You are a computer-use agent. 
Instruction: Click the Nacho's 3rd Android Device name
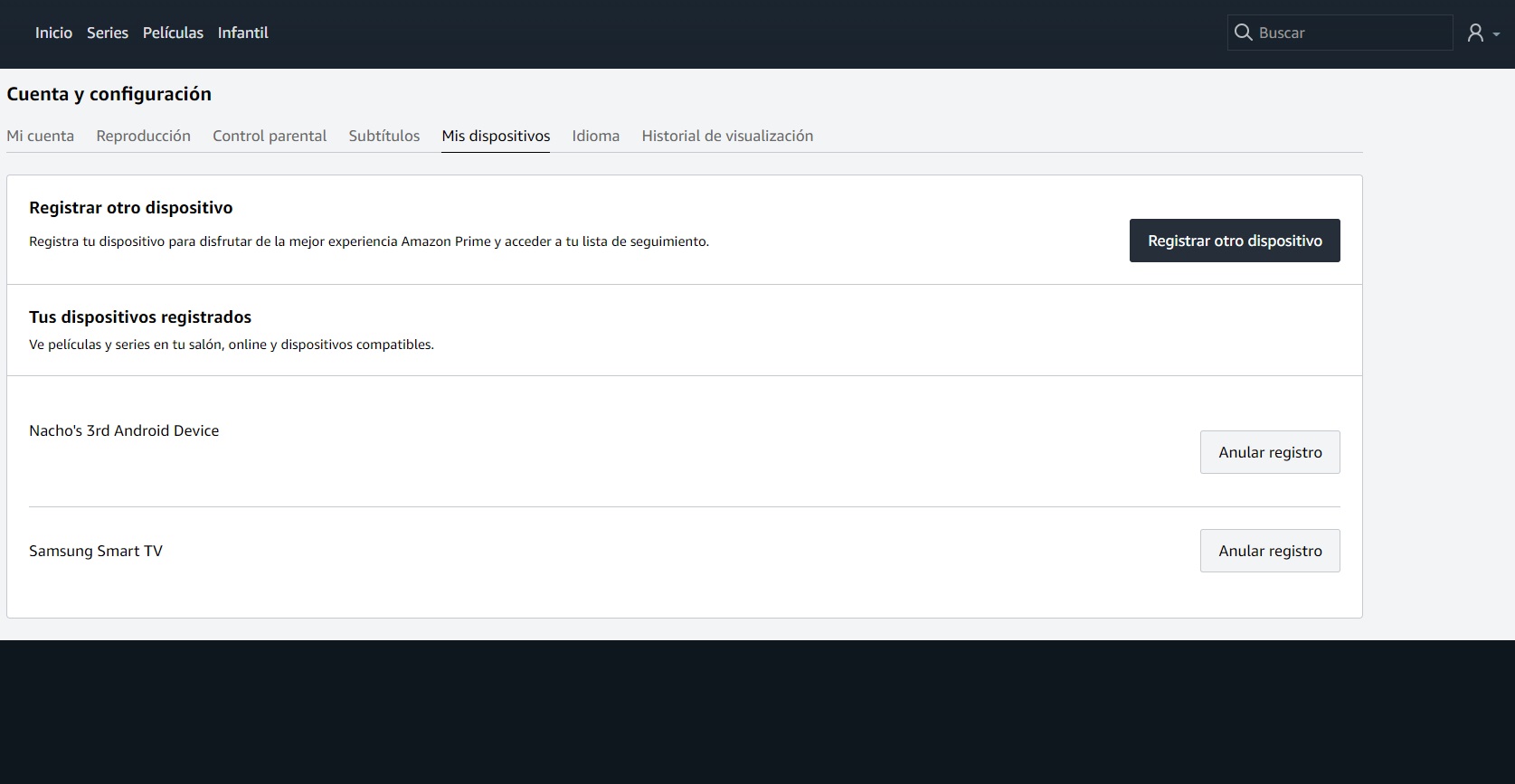click(124, 430)
